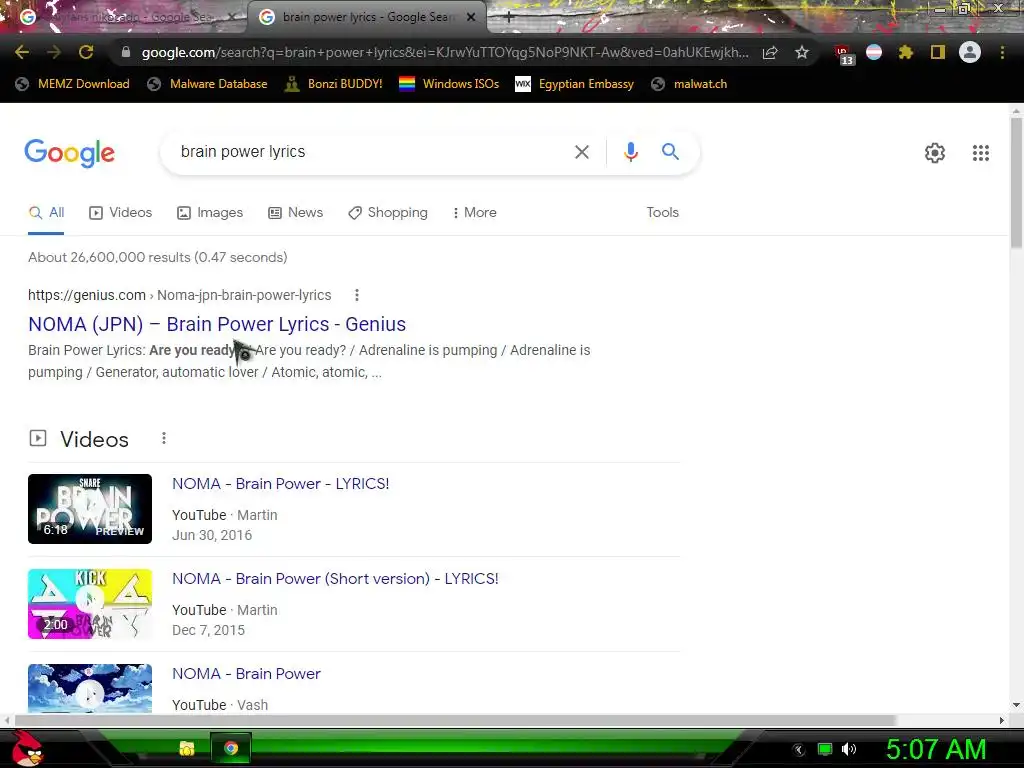Open NOMA (JPN) Brain Power Lyrics Genius link

[217, 324]
